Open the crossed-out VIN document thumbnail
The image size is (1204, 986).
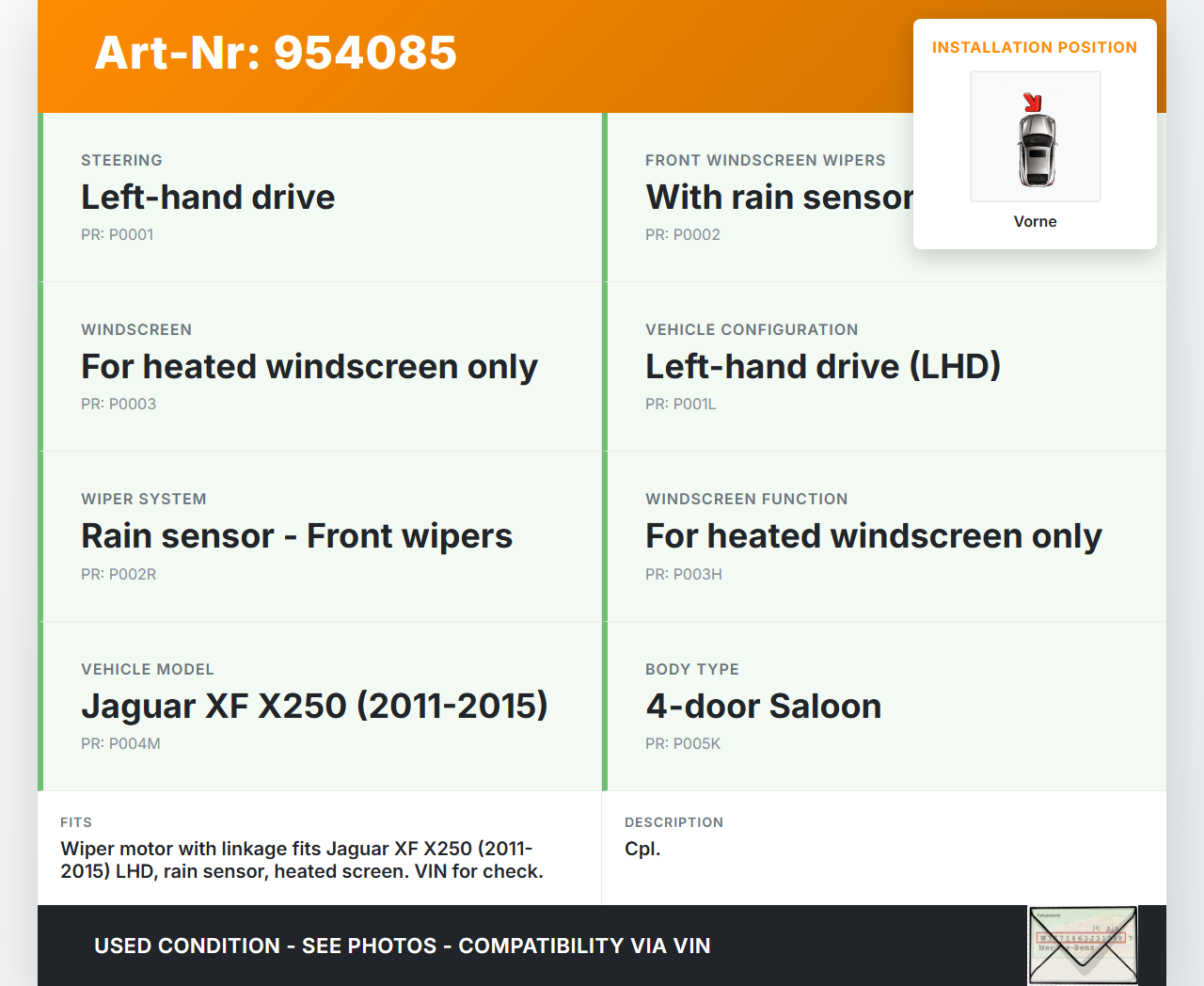point(1083,945)
